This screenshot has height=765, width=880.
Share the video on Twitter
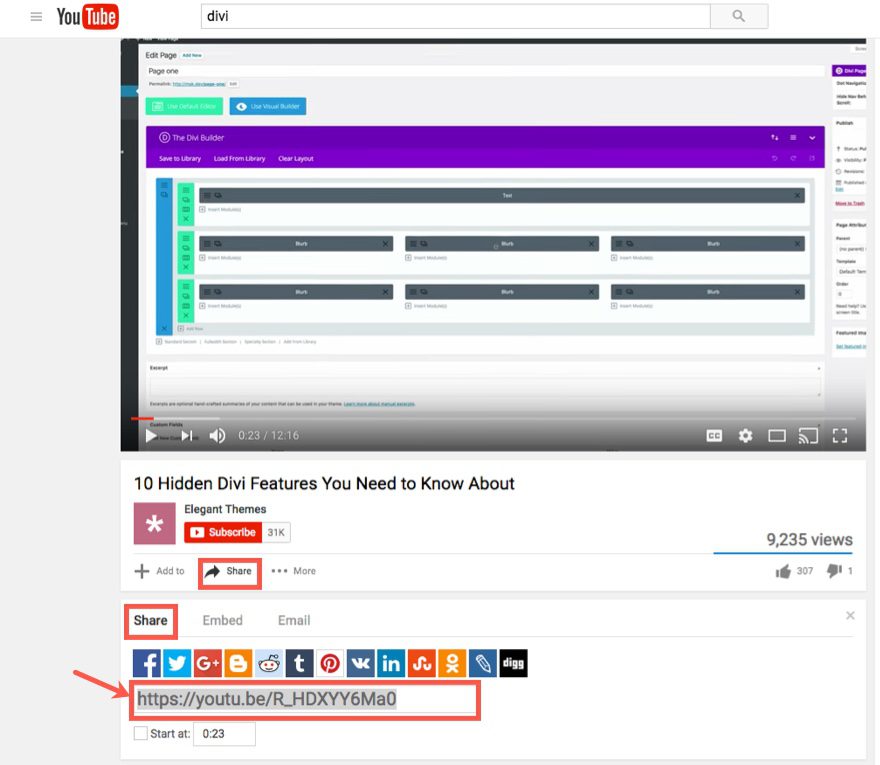(177, 662)
